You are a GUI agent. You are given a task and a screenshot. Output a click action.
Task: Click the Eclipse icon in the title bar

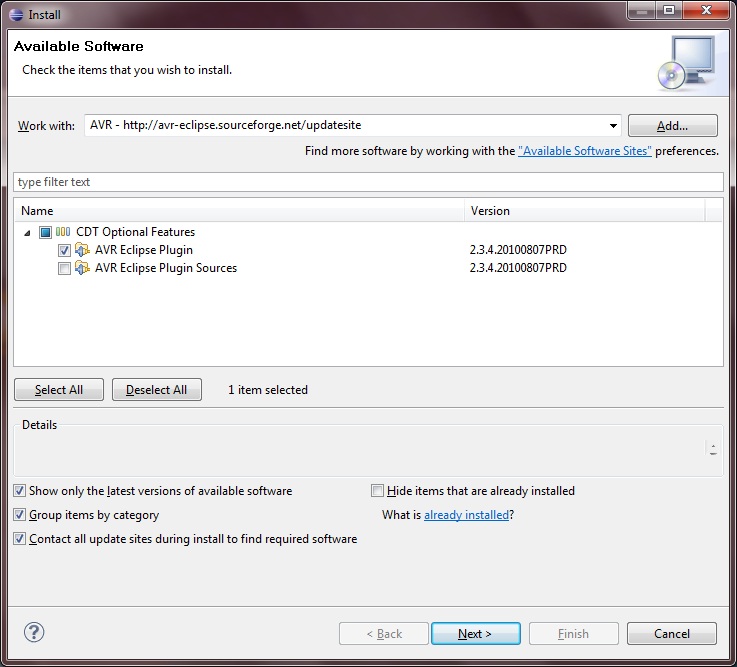pyautogui.click(x=16, y=15)
